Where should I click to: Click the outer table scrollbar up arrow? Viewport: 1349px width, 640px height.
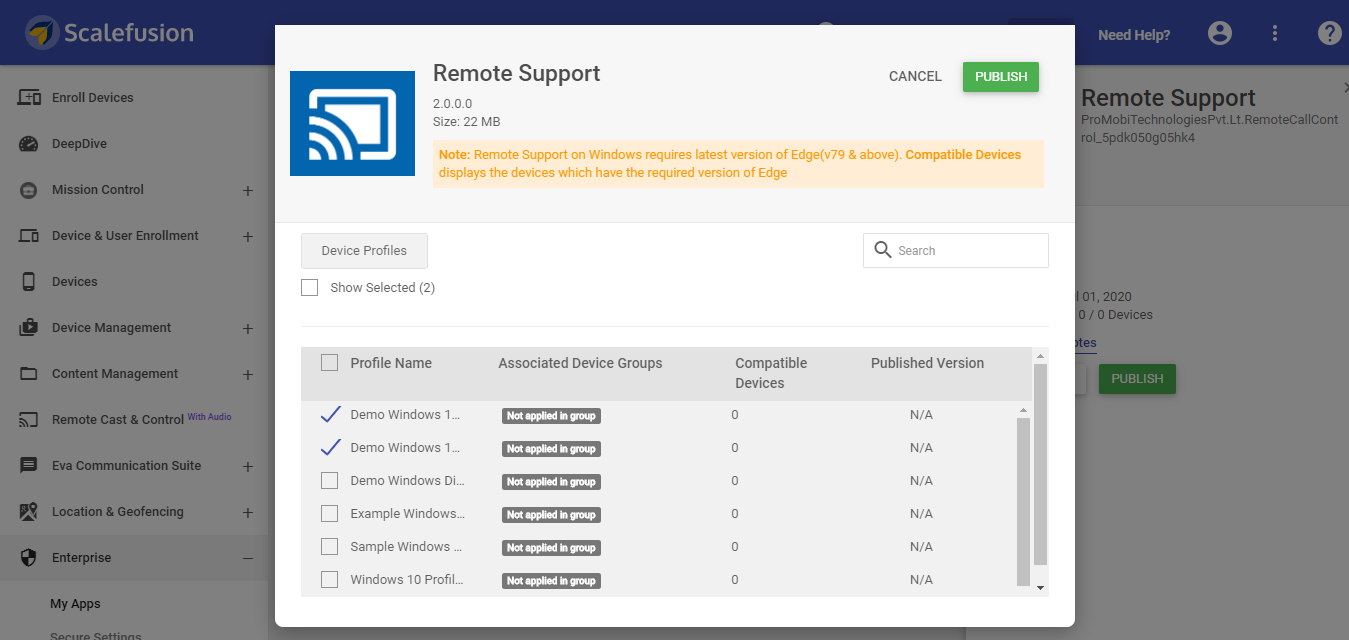click(1040, 356)
